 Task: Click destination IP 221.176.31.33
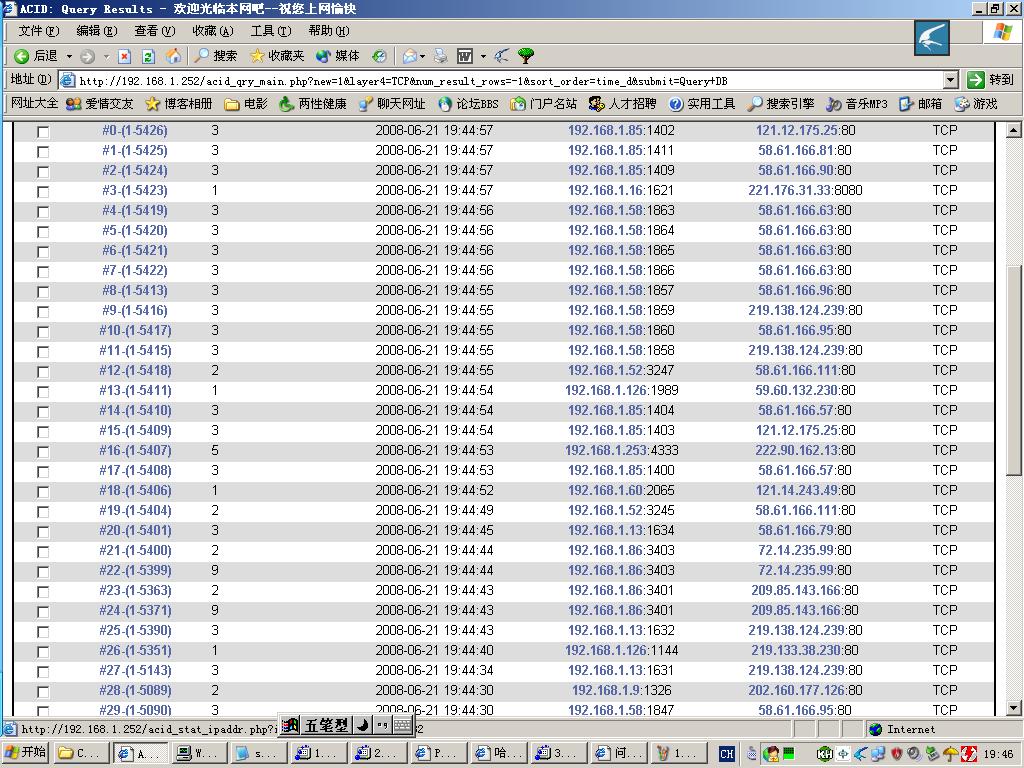point(790,190)
